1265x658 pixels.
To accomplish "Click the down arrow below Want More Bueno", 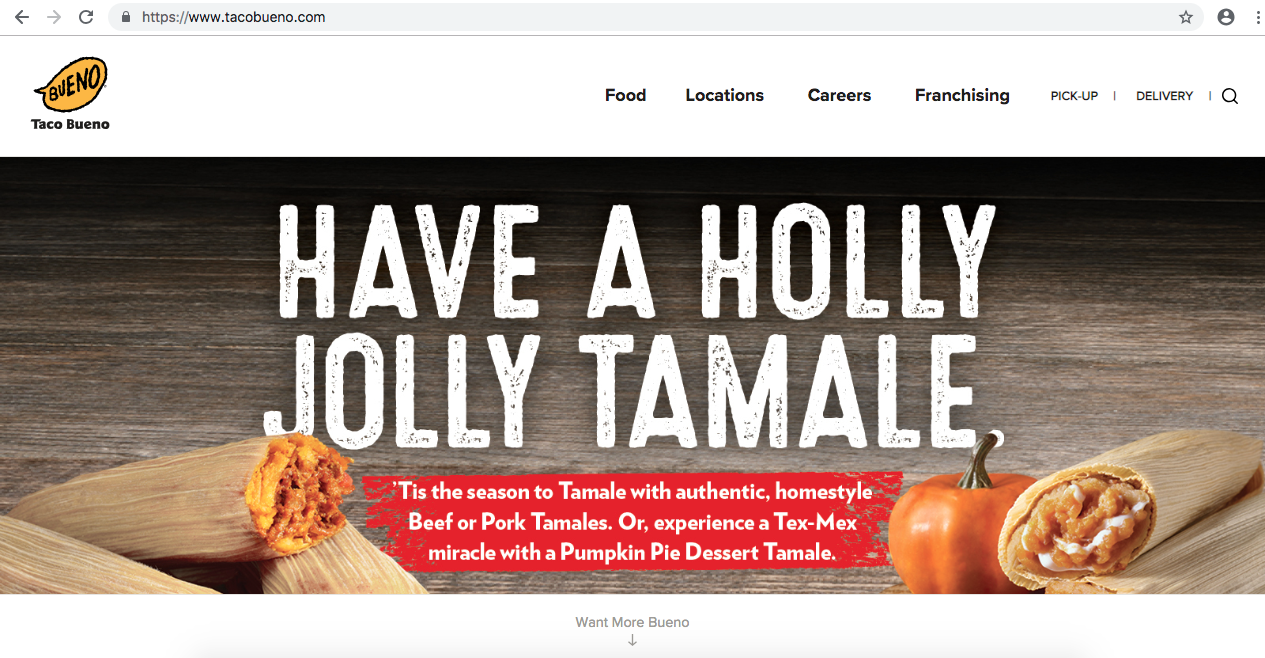I will pos(632,640).
